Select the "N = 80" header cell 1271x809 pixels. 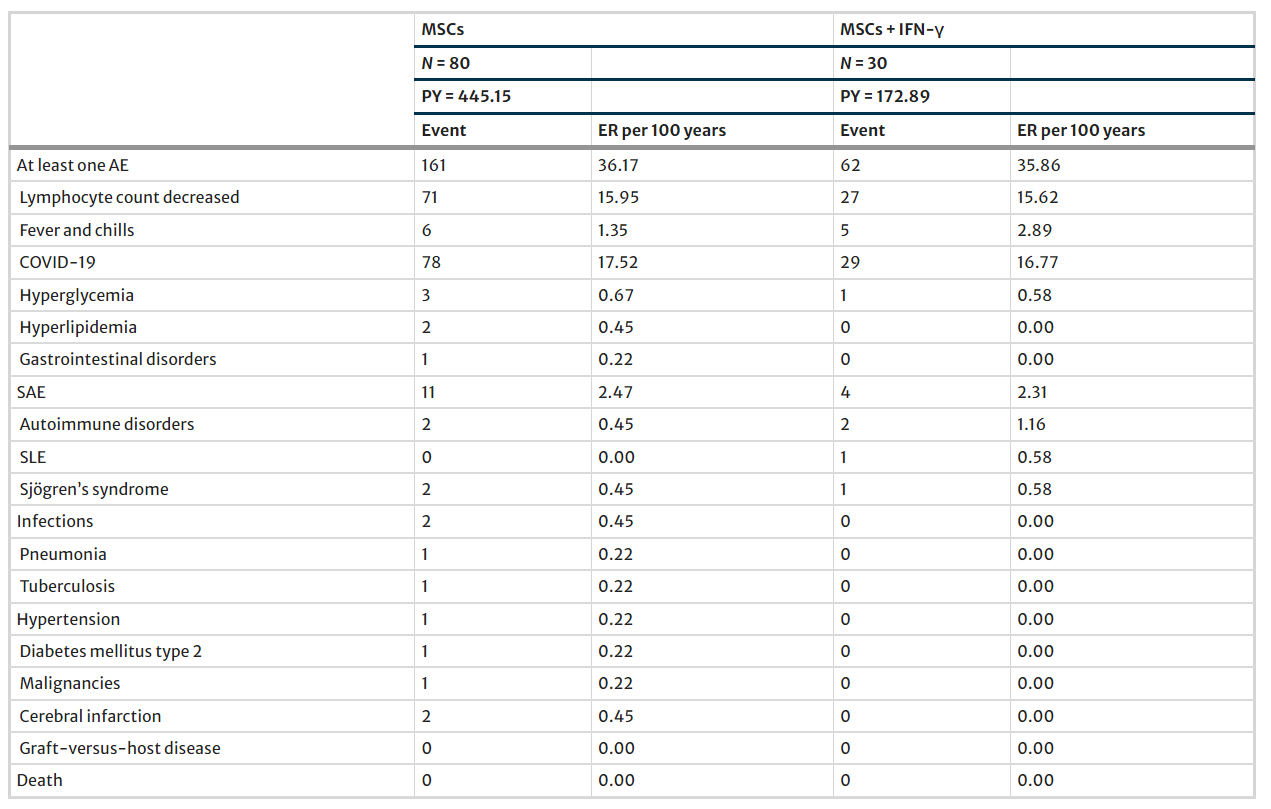tap(446, 63)
